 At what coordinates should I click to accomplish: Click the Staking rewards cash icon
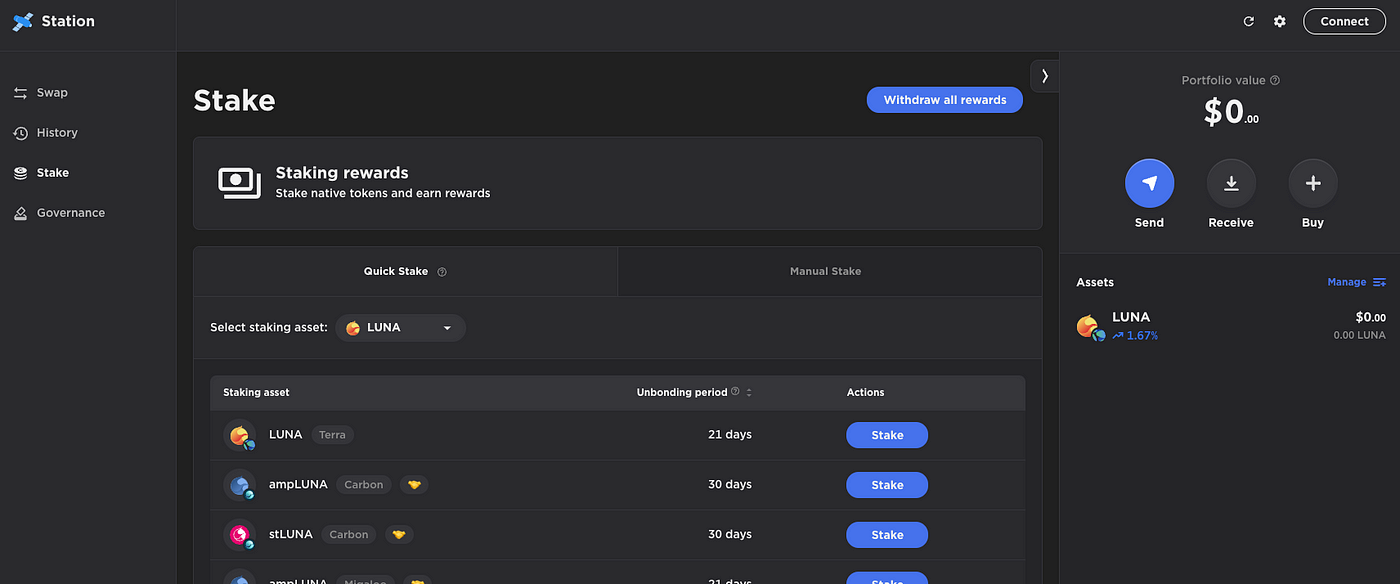click(x=239, y=182)
